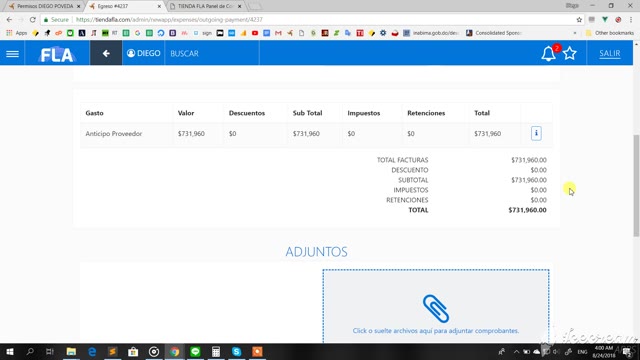Image resolution: width=640 pixels, height=360 pixels.
Task: Select the Anticipo Proveedor cell
Action: tap(113, 133)
